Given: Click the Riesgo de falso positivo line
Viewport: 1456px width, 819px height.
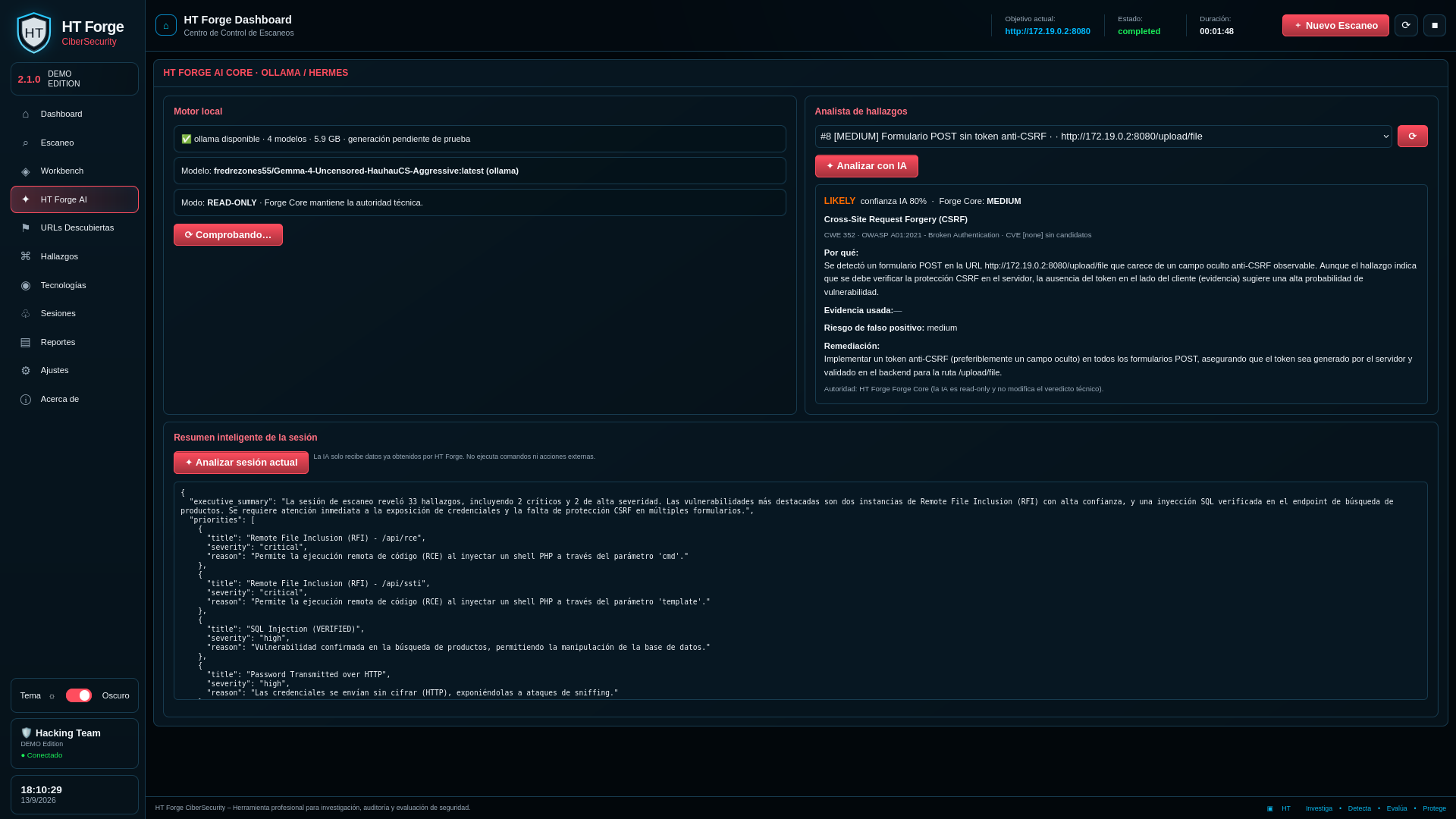Looking at the screenshot, I should tap(890, 328).
